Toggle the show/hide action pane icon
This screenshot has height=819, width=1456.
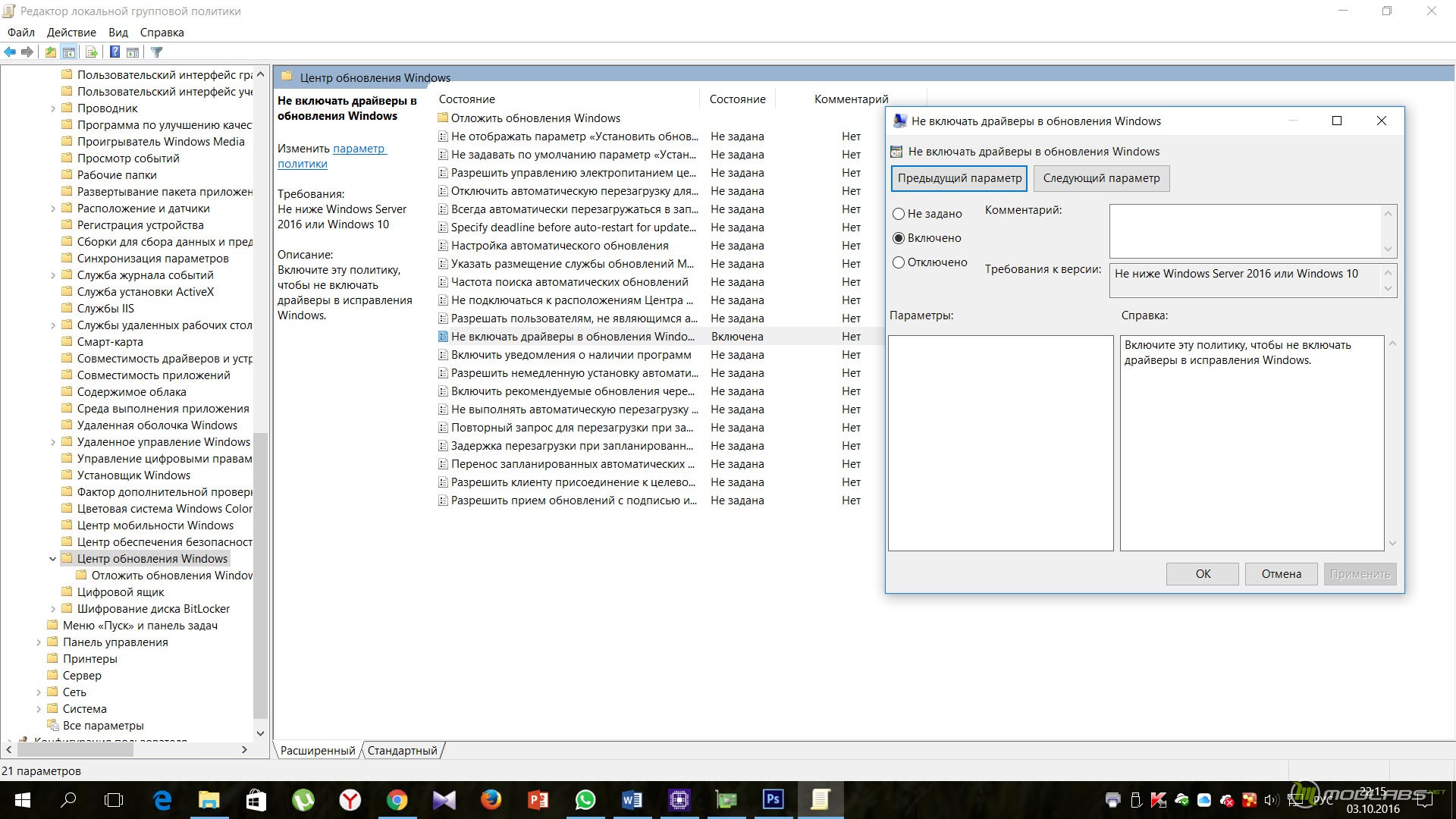[x=133, y=52]
